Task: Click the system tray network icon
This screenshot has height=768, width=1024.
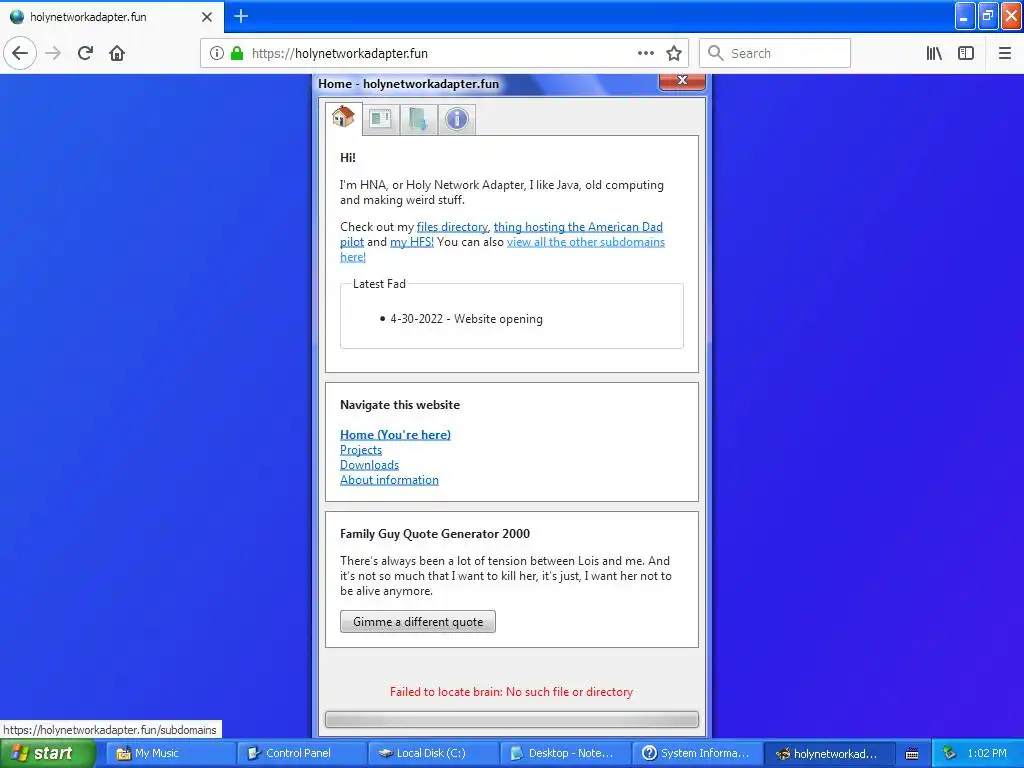Action: pyautogui.click(x=949, y=753)
